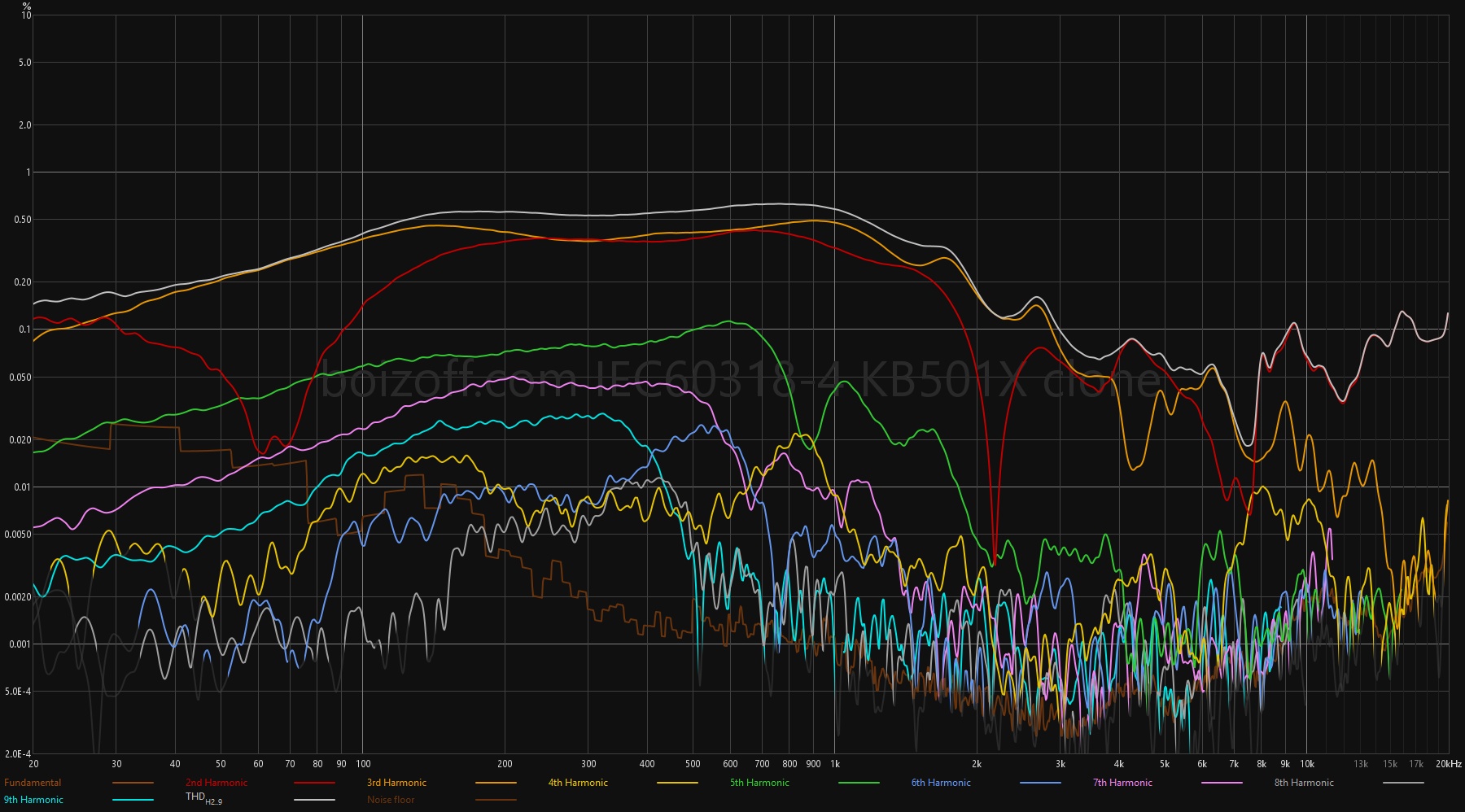Image resolution: width=1465 pixels, height=812 pixels.
Task: Click the 9th Harmonic legend label
Action: [x=33, y=800]
